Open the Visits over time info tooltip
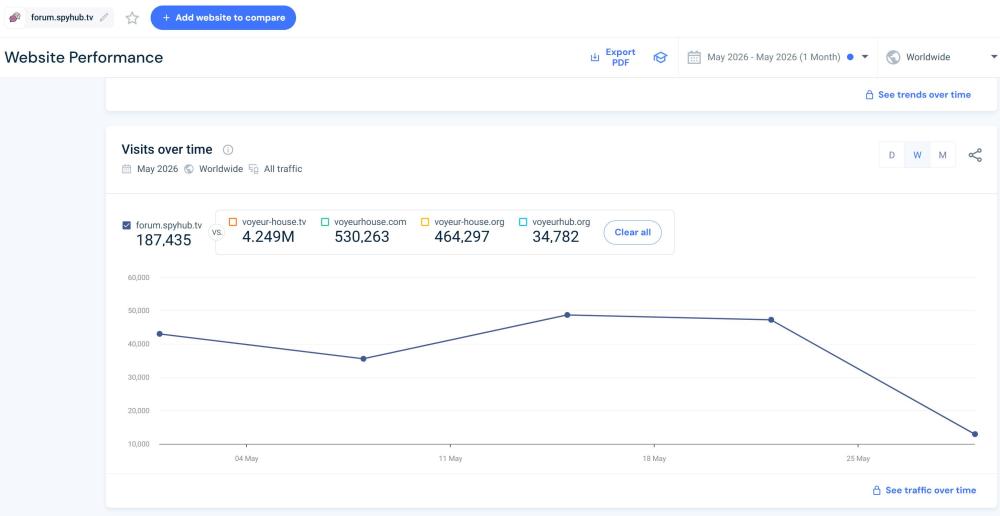This screenshot has height=516, width=1000. pos(228,150)
